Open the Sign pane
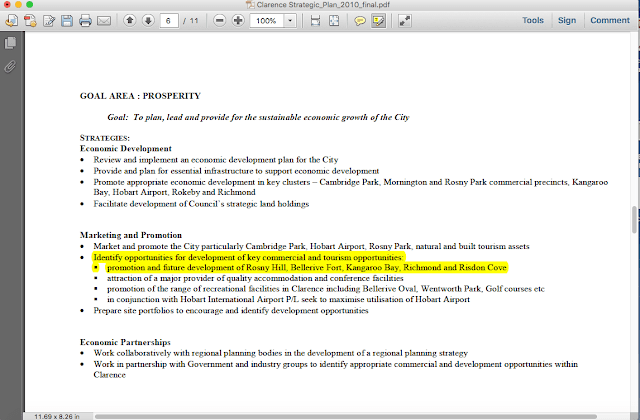640x420 pixels. click(567, 20)
